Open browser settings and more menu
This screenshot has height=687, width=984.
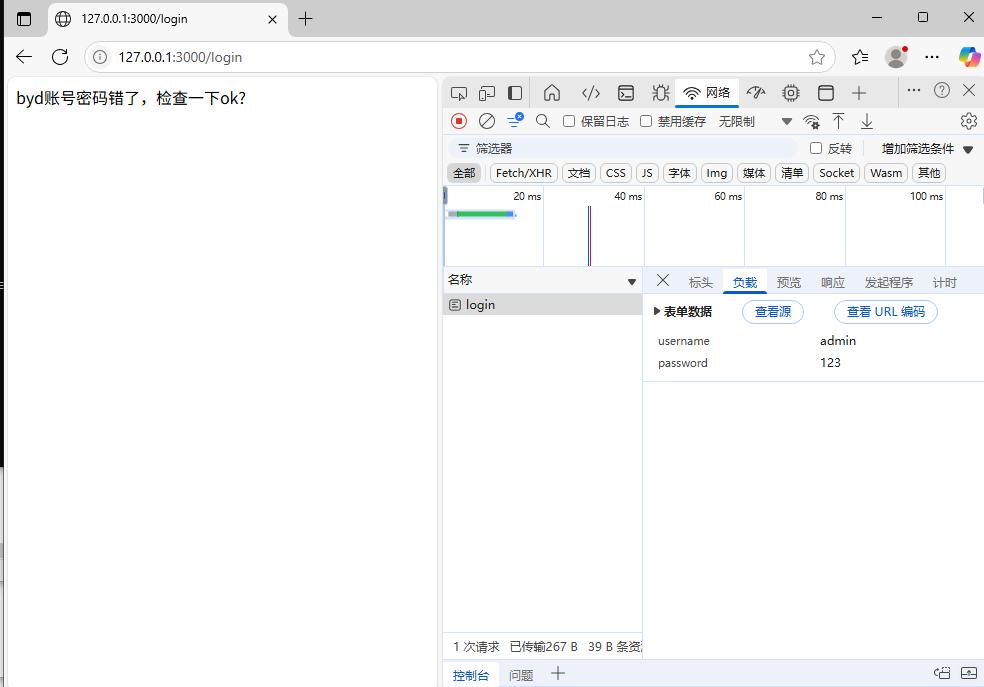pyautogui.click(x=932, y=57)
